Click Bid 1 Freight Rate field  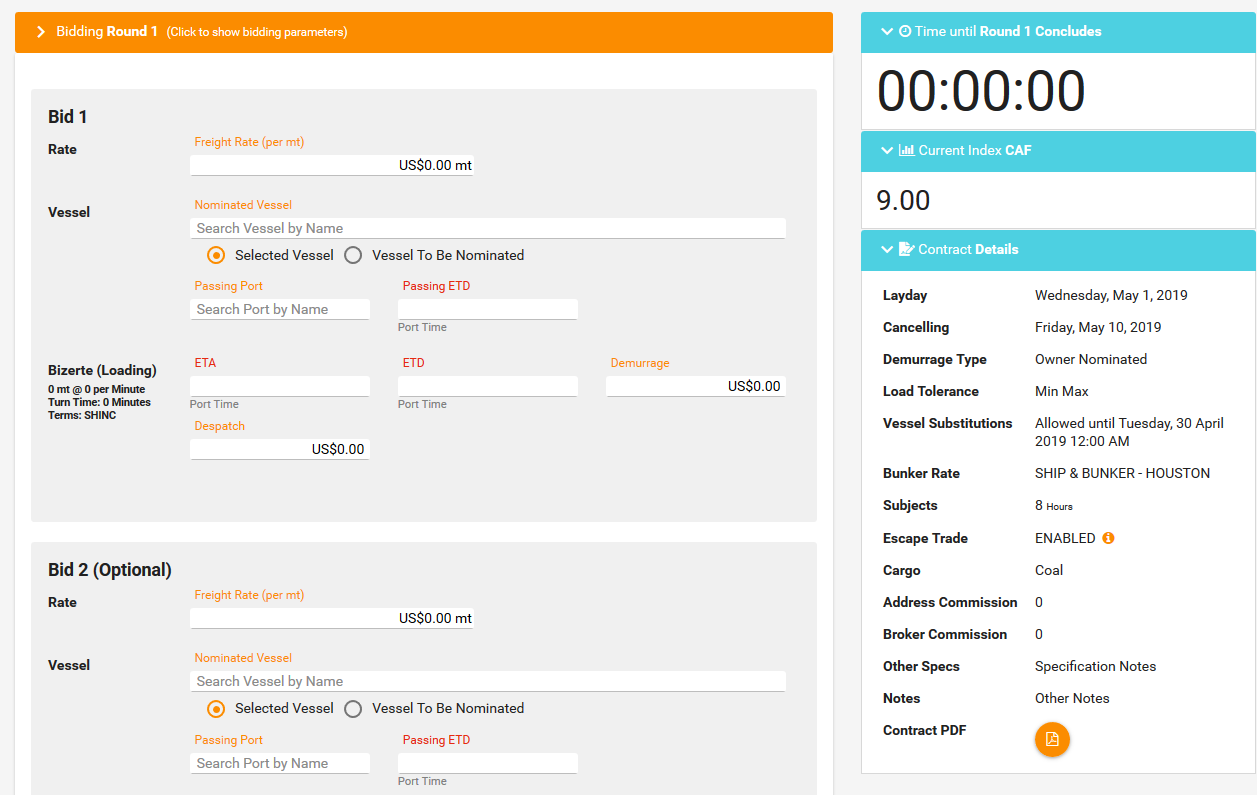click(331, 165)
